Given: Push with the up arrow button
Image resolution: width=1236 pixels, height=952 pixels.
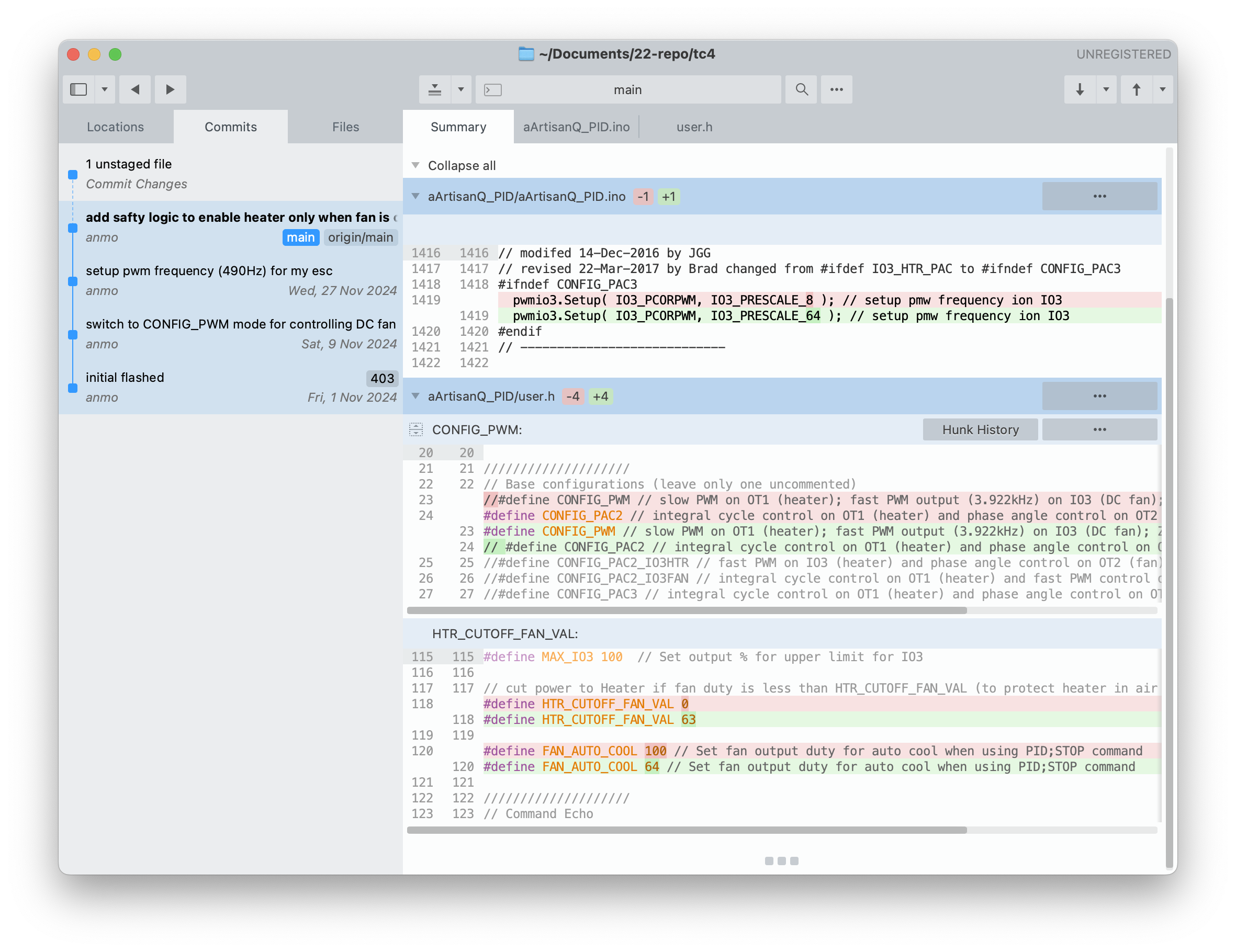Looking at the screenshot, I should coord(1137,89).
